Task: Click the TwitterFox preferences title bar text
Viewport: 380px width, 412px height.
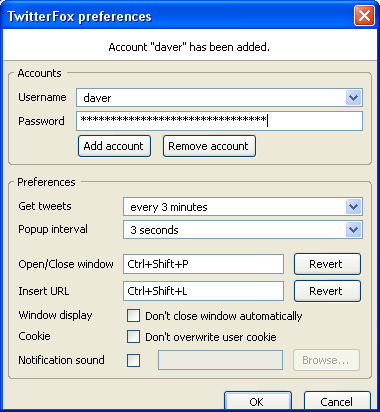Action: pos(79,17)
